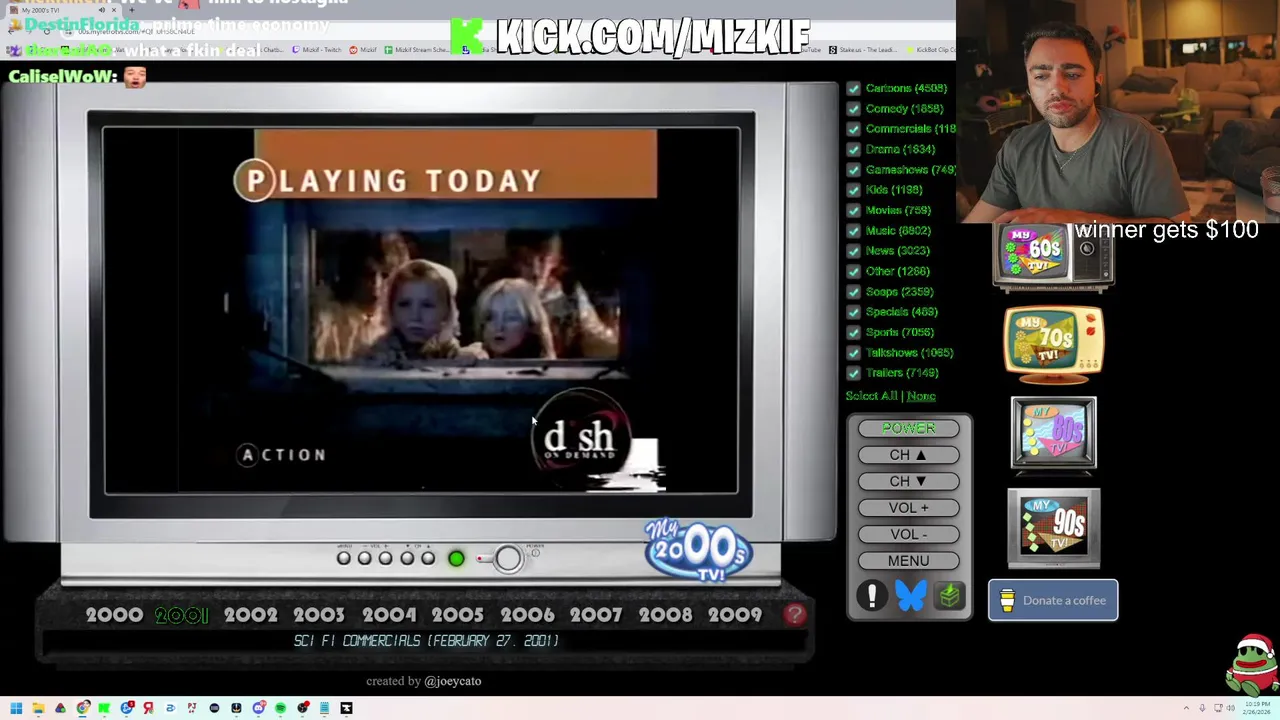Raise volume with VOL + button

908,508
